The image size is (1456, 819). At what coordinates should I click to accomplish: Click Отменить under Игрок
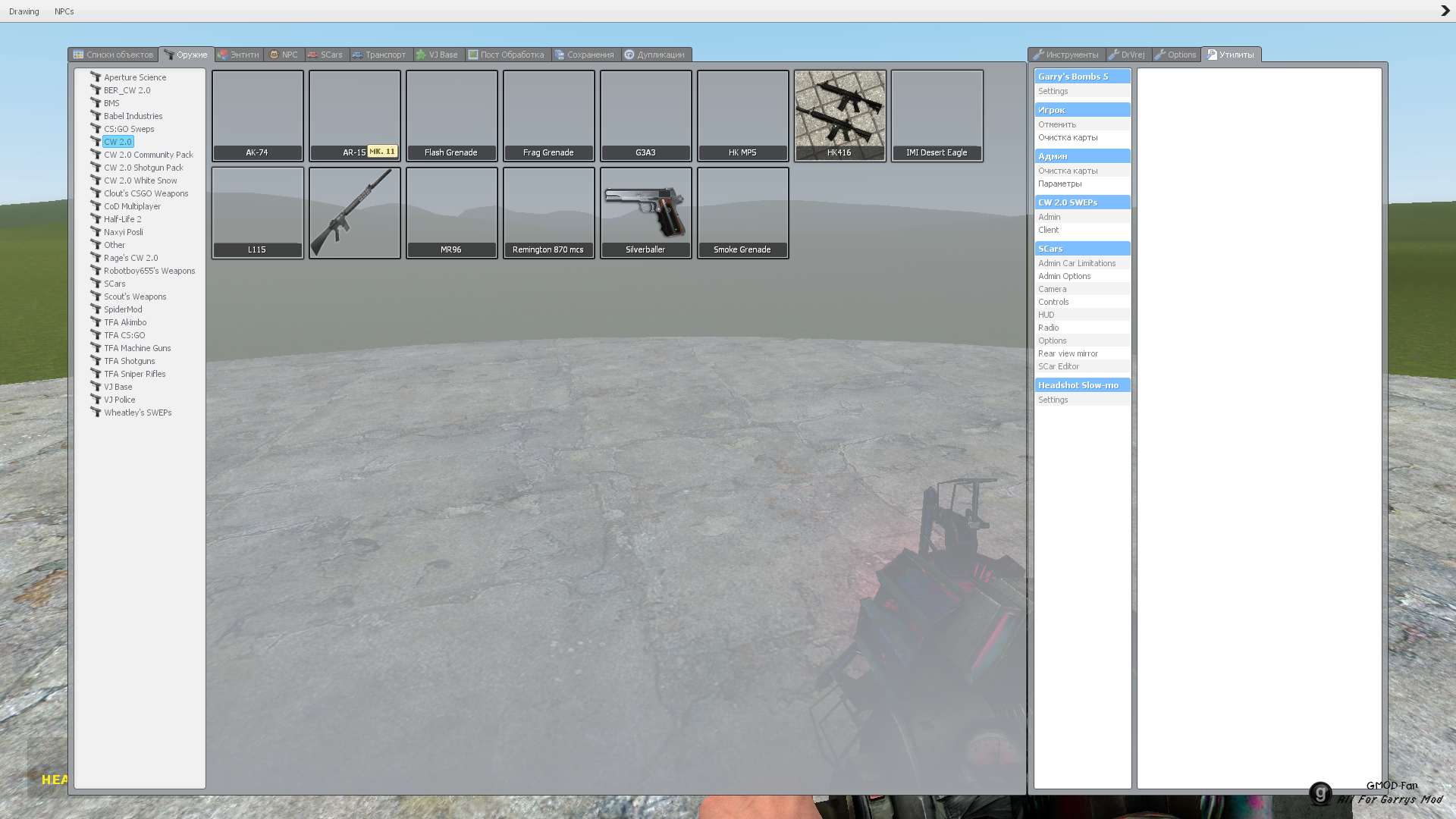pos(1082,124)
